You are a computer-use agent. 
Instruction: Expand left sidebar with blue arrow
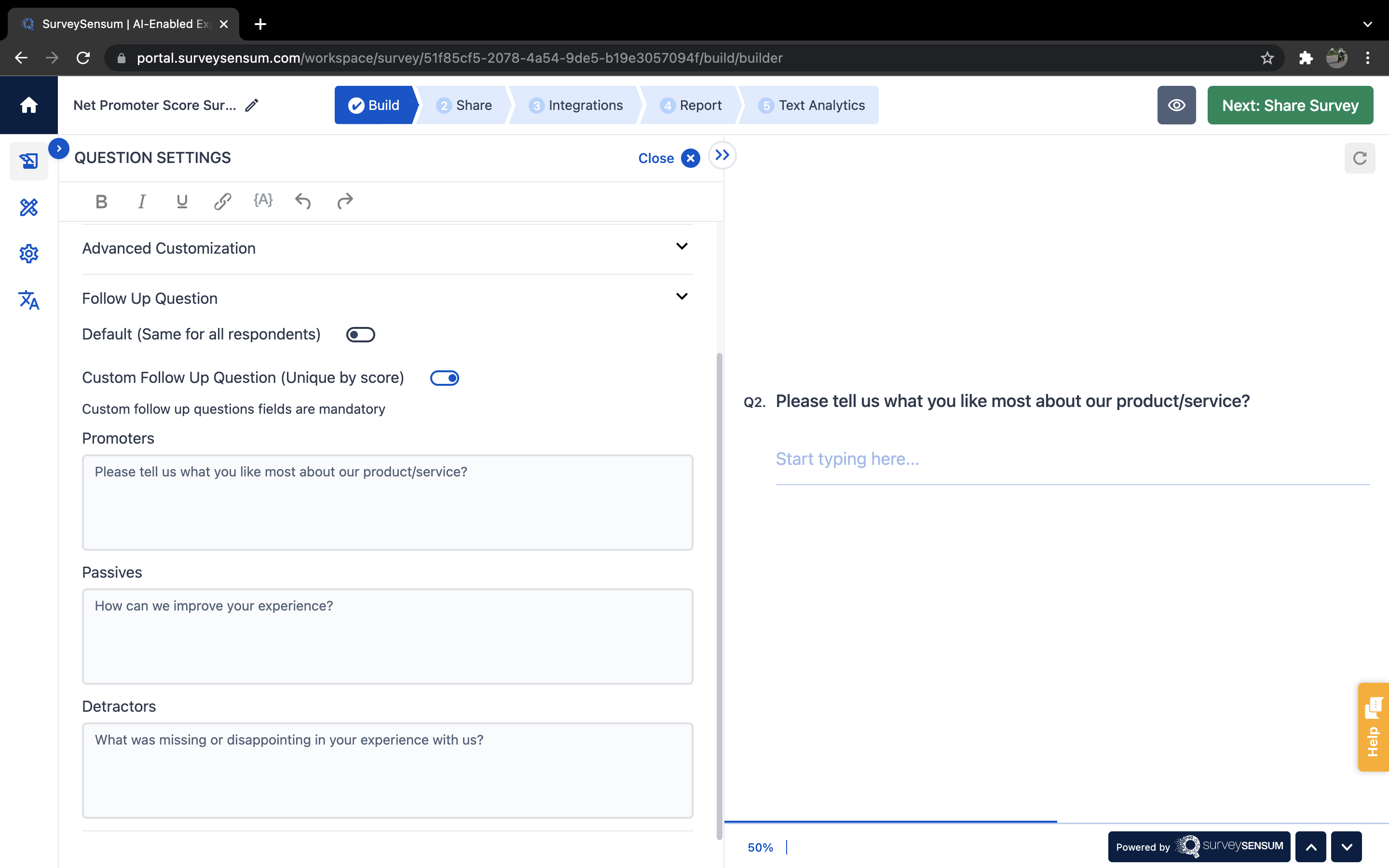tap(58, 149)
